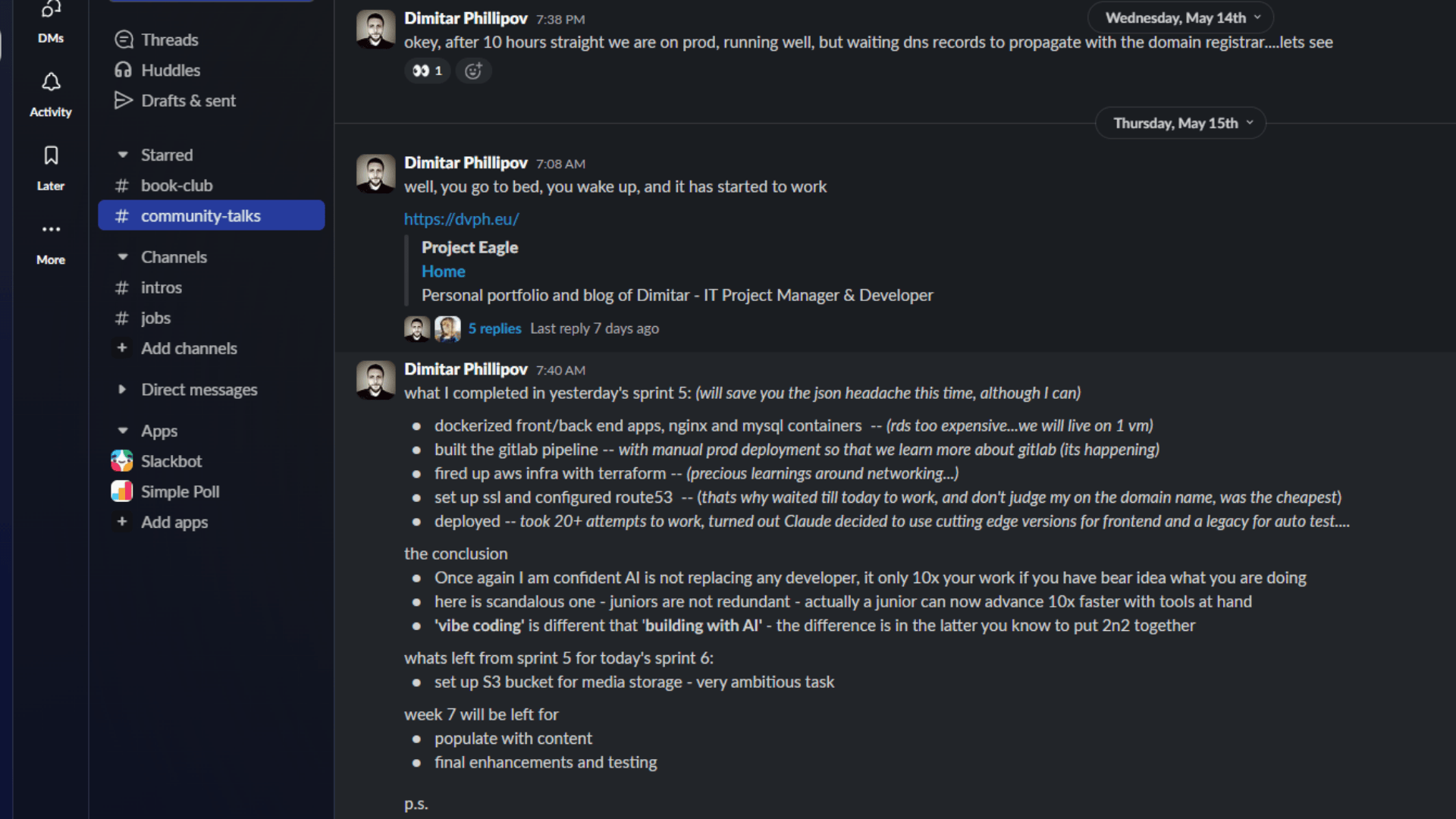Open the Thursday, May 15th date dropdown
The width and height of the screenshot is (1456, 819).
pyautogui.click(x=1180, y=123)
